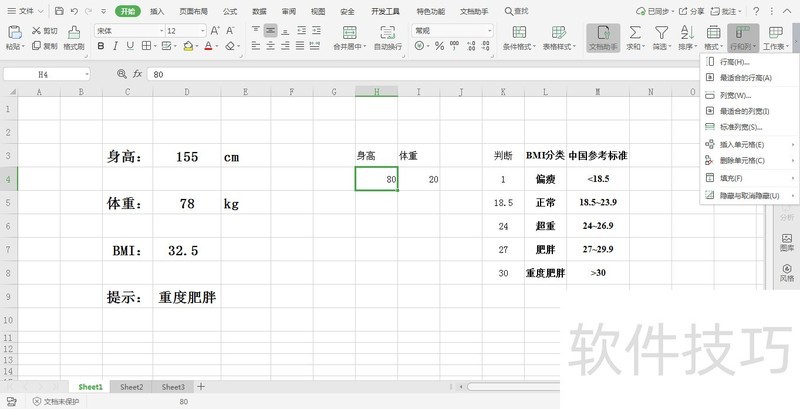Open the number format dropdown (常规)
800x409 pixels.
490,31
